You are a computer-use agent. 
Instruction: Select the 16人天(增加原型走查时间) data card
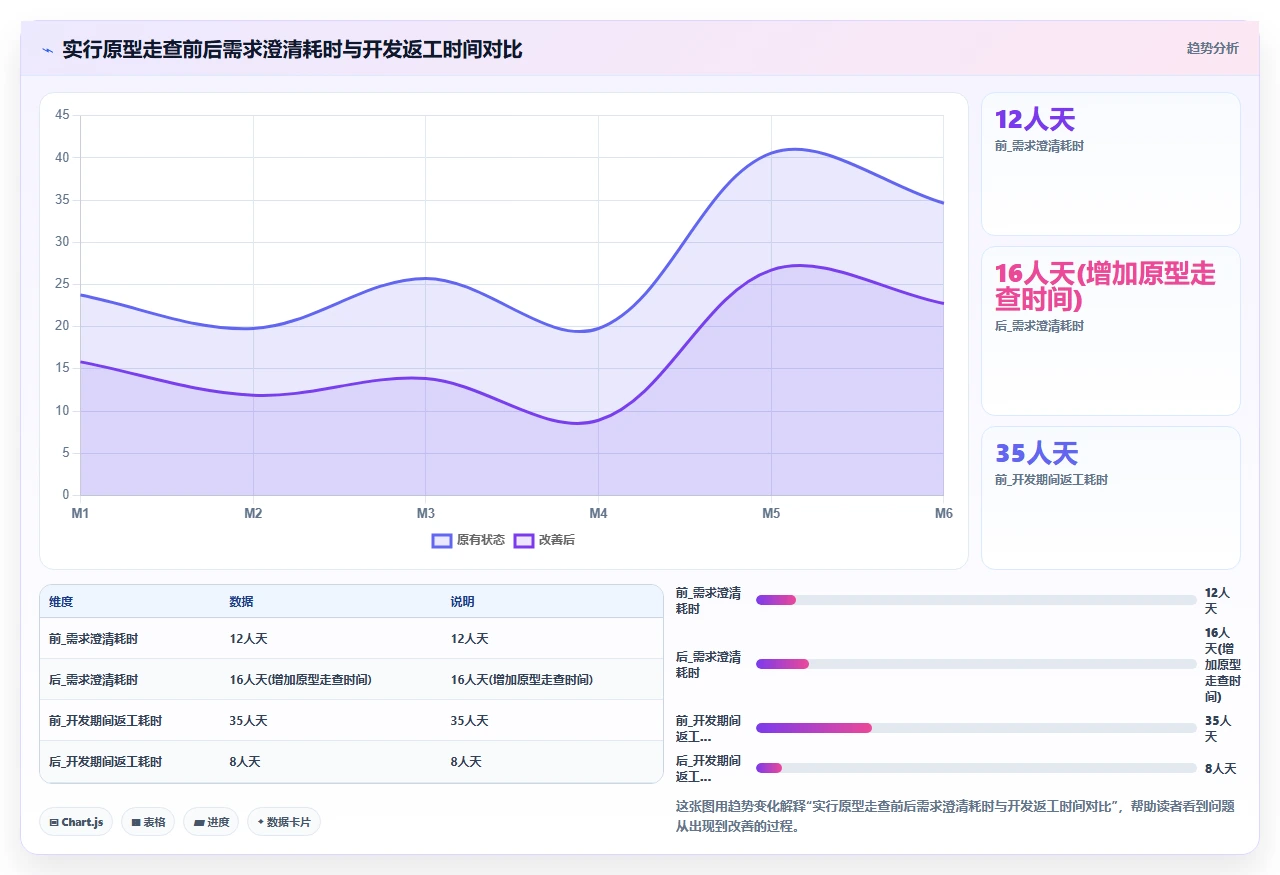tap(1111, 331)
